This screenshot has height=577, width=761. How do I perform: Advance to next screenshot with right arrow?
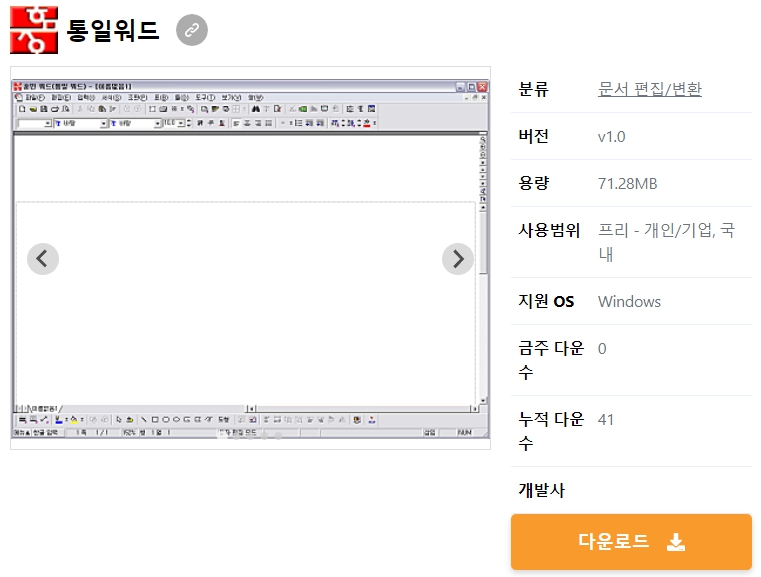(x=458, y=259)
